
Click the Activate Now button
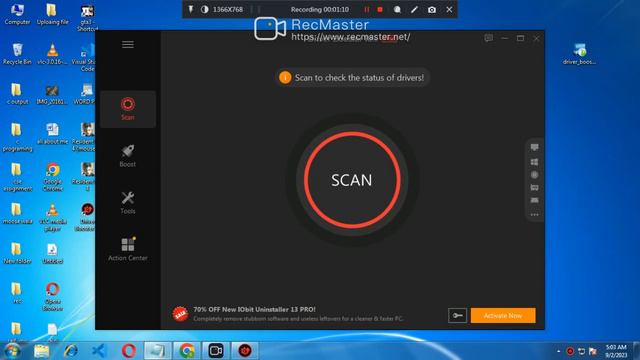point(503,316)
